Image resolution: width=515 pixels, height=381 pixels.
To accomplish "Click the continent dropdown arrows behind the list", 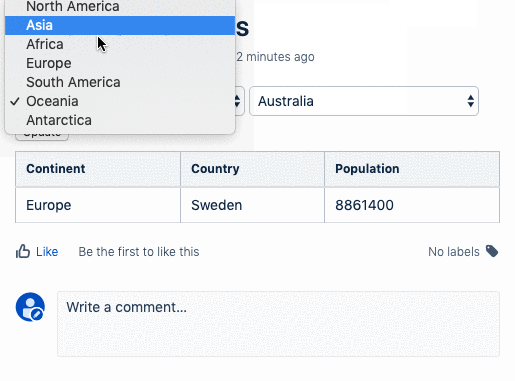I will click(238, 101).
